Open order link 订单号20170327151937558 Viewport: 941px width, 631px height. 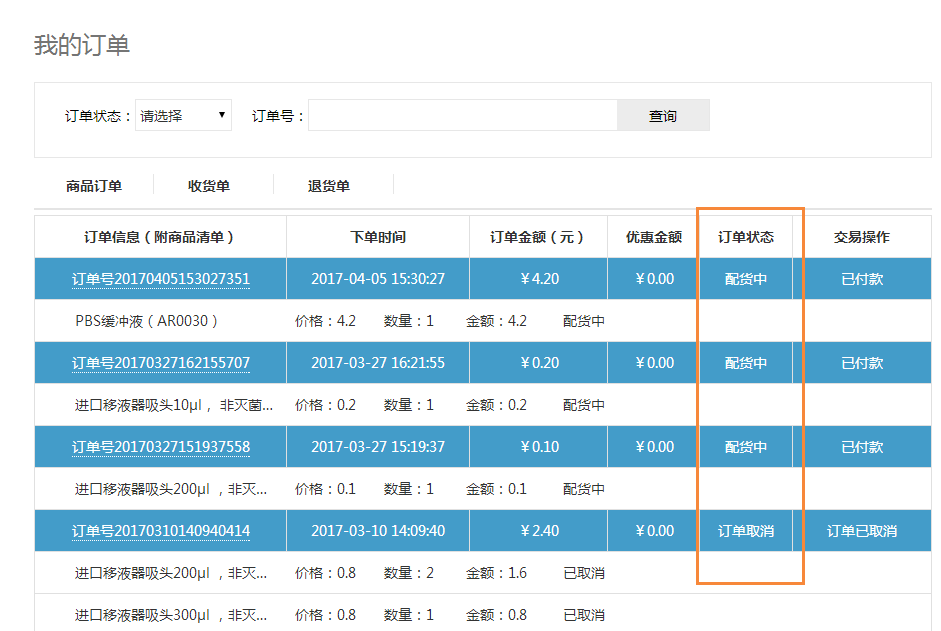pos(161,447)
